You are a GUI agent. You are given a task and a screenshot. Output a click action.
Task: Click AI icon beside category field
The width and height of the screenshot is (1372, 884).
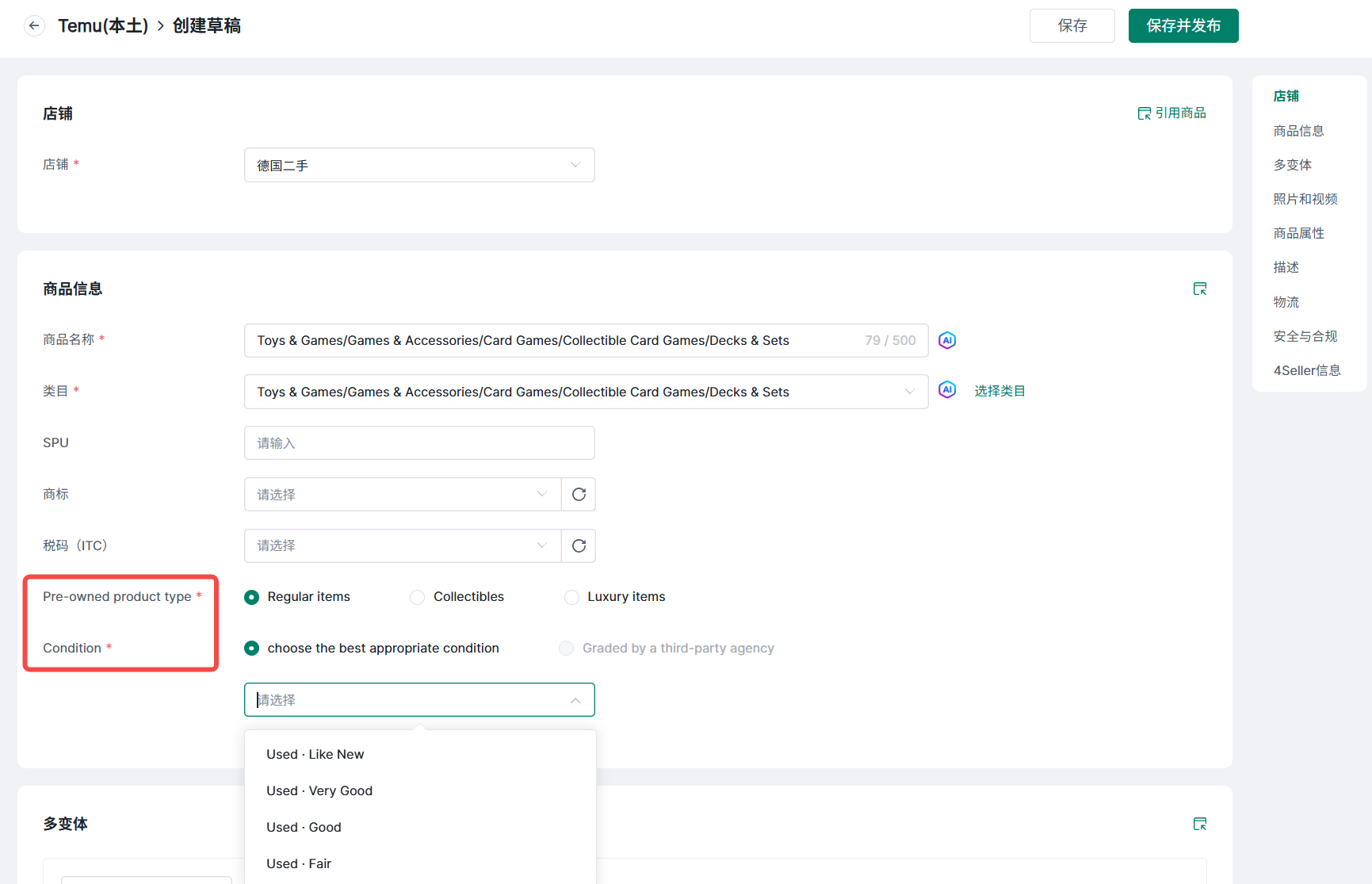946,390
